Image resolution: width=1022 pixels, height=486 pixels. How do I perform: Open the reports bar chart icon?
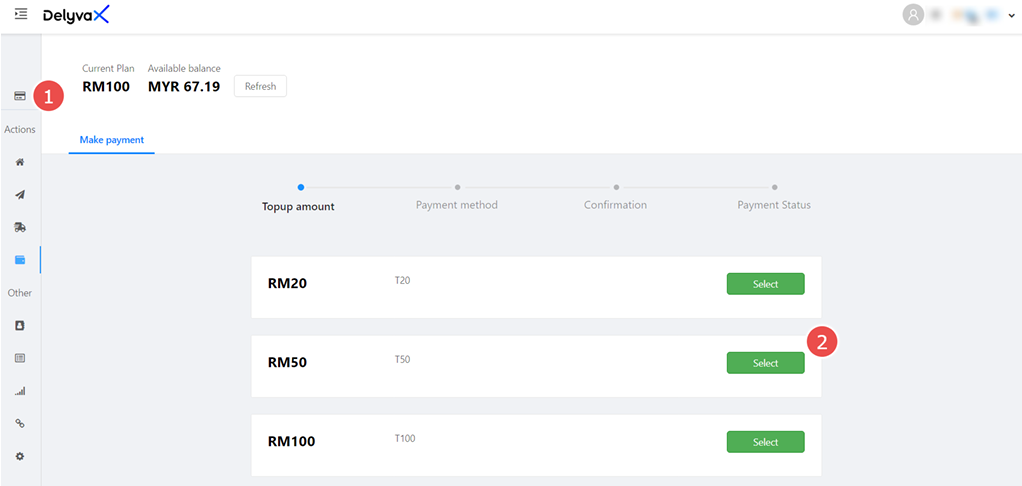[x=20, y=391]
